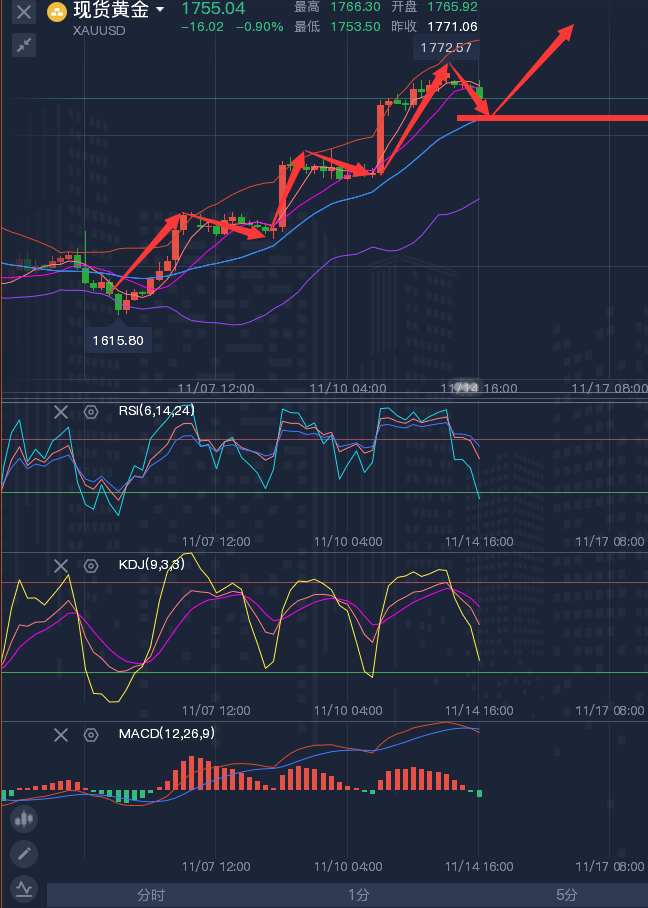Image resolution: width=648 pixels, height=908 pixels.
Task: Click the MACD(12,26,9) indicator title
Action: click(167, 734)
